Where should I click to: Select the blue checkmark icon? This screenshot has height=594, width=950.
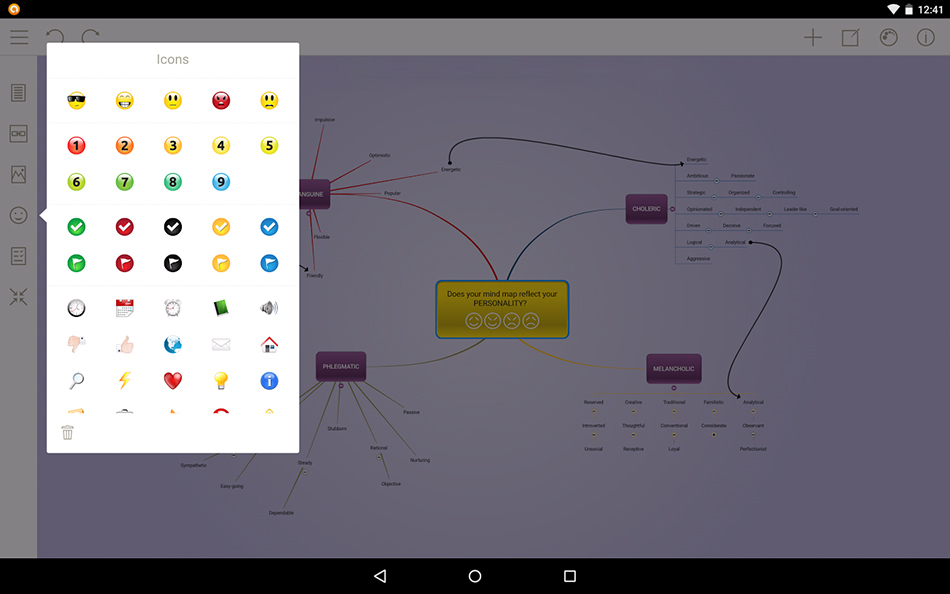tap(269, 227)
